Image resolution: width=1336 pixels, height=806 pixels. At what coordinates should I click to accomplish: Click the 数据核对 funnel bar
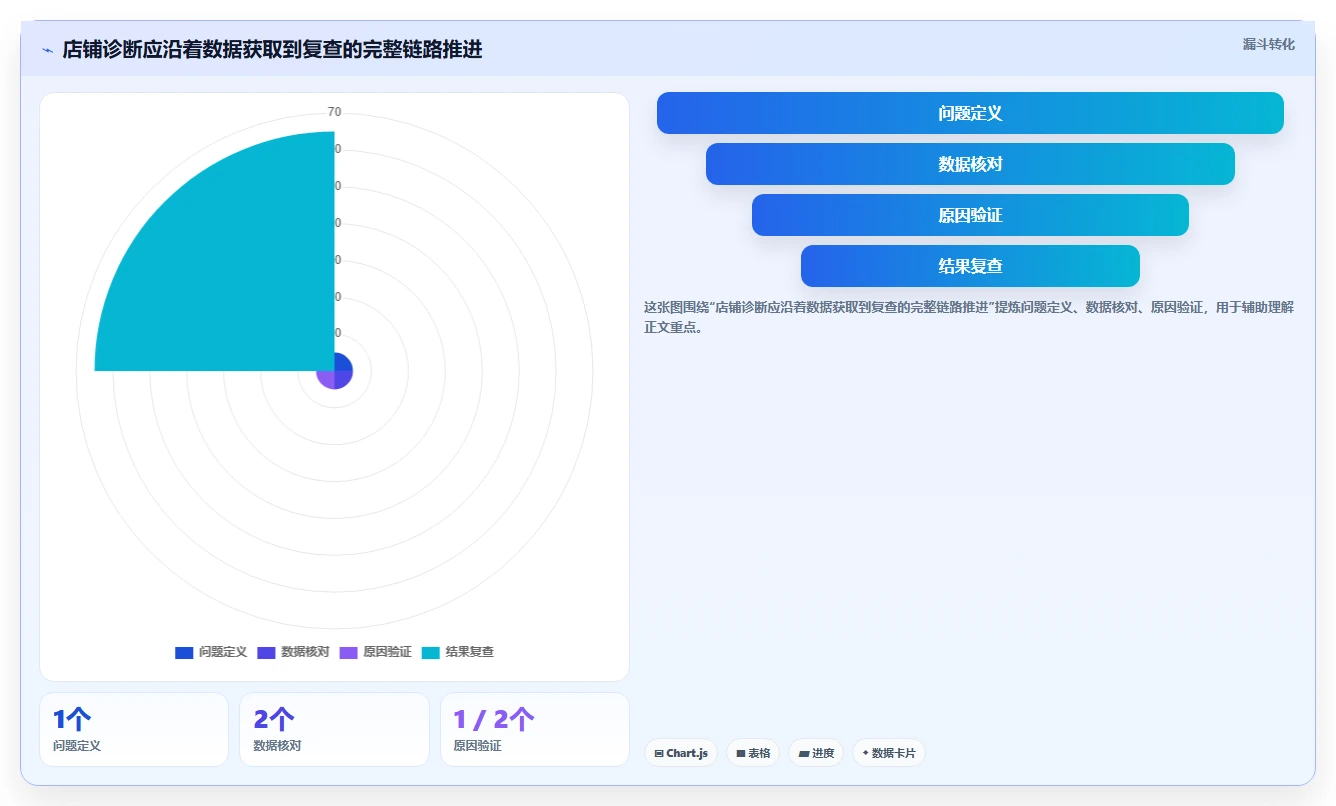coord(970,164)
